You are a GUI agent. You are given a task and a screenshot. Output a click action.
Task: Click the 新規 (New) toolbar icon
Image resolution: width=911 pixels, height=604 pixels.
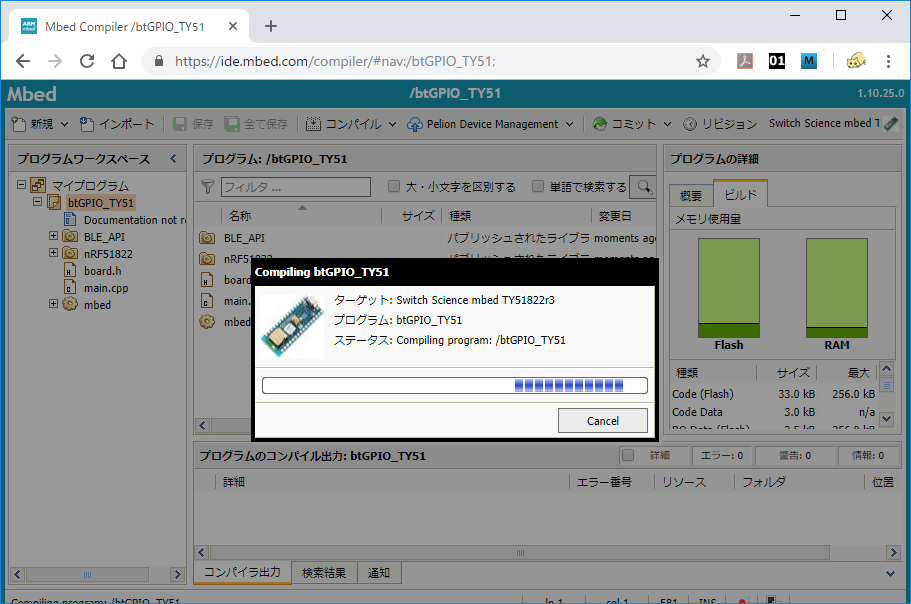(19, 124)
